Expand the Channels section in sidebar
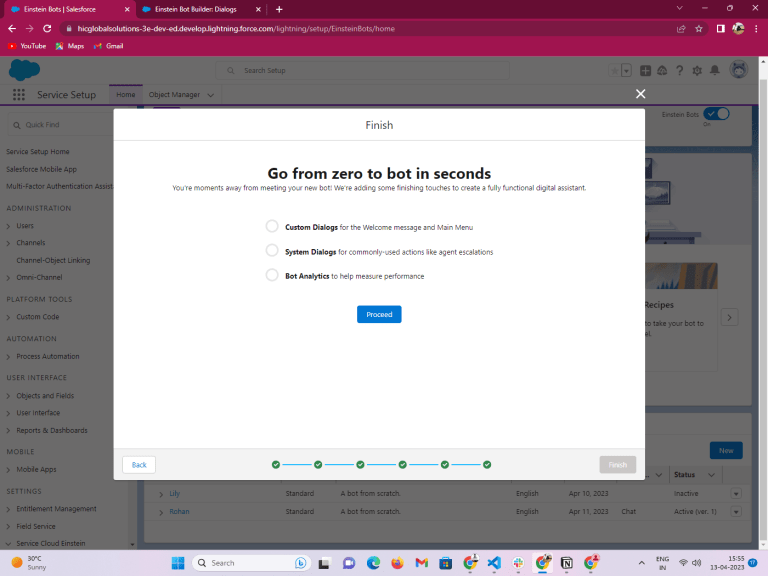The width and height of the screenshot is (768, 576). click(8, 243)
